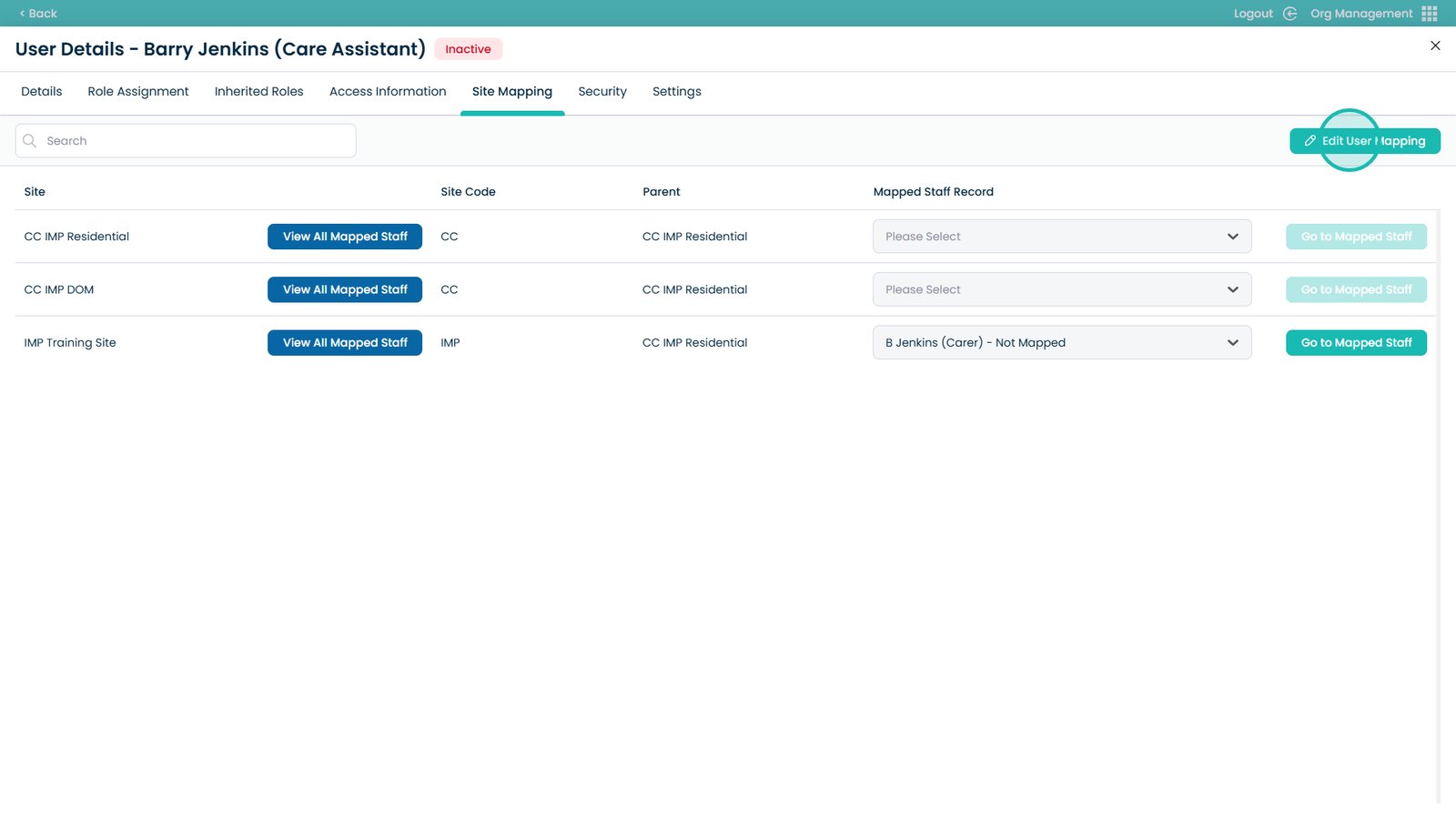The height and width of the screenshot is (819, 1456).
Task: Click the search magnifier icon
Action: click(x=30, y=141)
